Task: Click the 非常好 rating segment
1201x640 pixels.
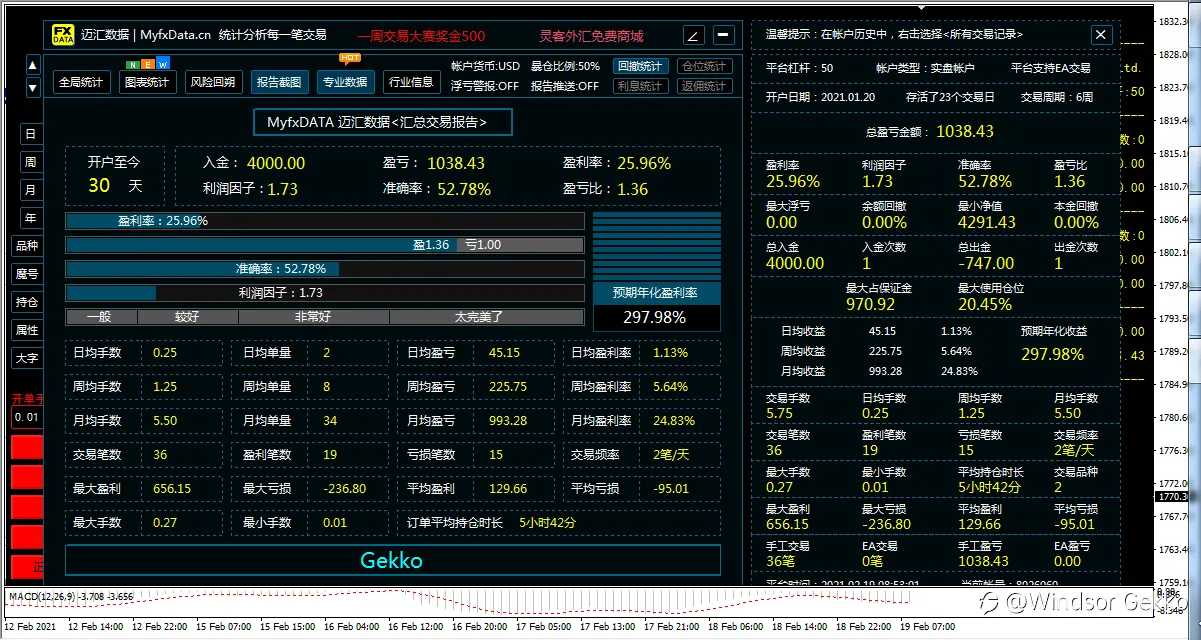Action: pyautogui.click(x=314, y=317)
